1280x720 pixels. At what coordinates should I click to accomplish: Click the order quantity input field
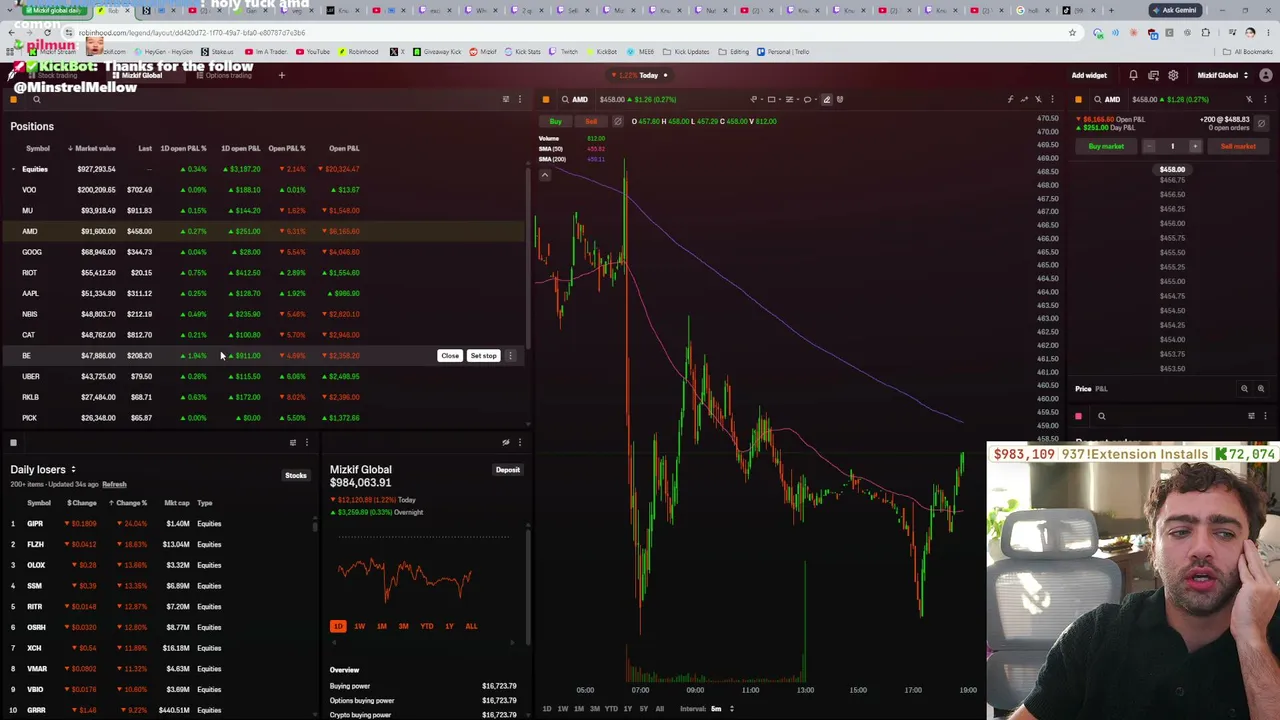click(1172, 146)
